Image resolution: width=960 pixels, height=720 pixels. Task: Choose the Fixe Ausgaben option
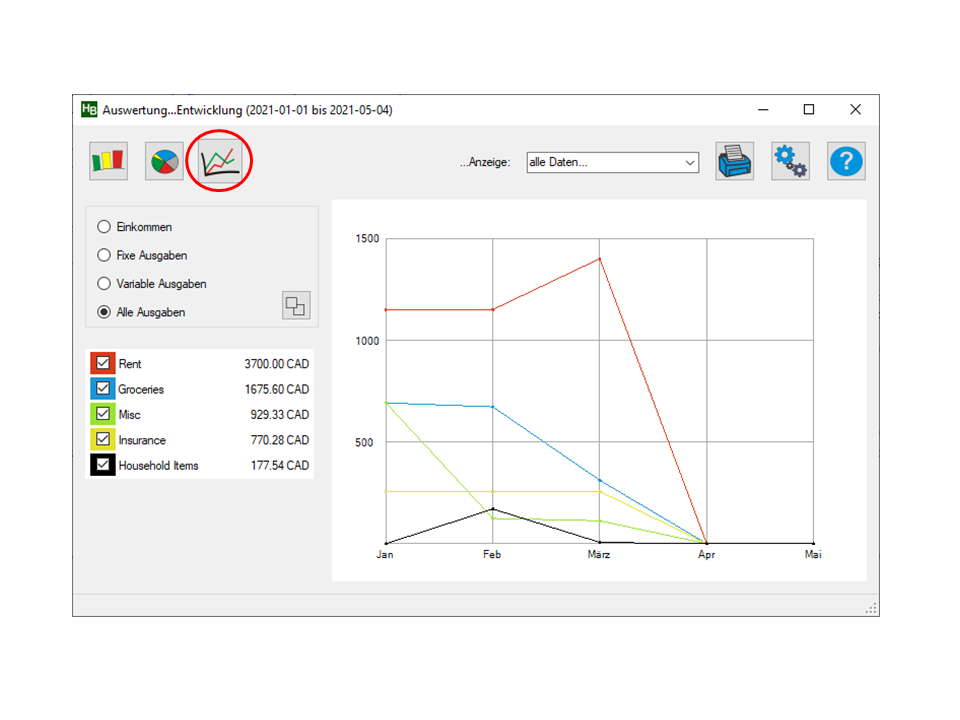coord(104,255)
